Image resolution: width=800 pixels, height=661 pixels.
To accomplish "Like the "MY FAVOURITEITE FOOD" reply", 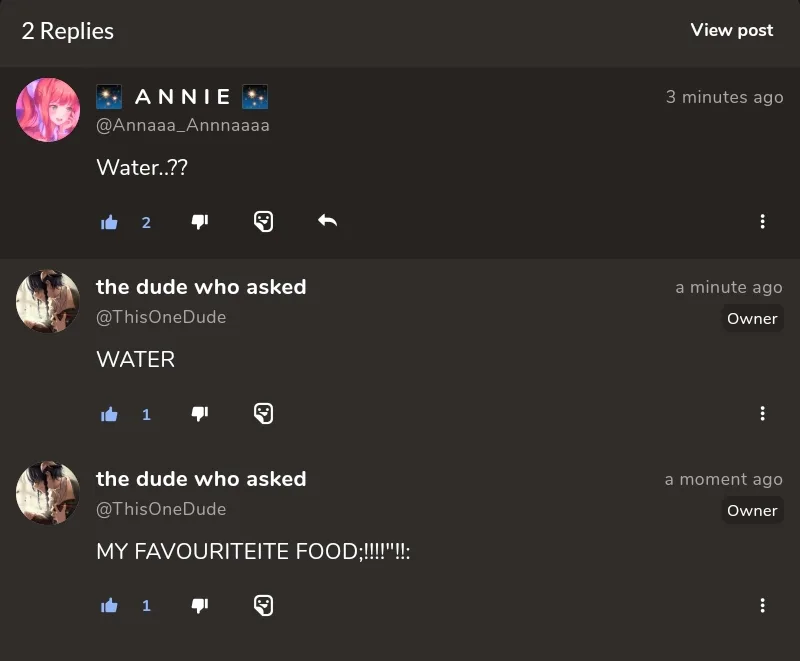I will click(110, 606).
